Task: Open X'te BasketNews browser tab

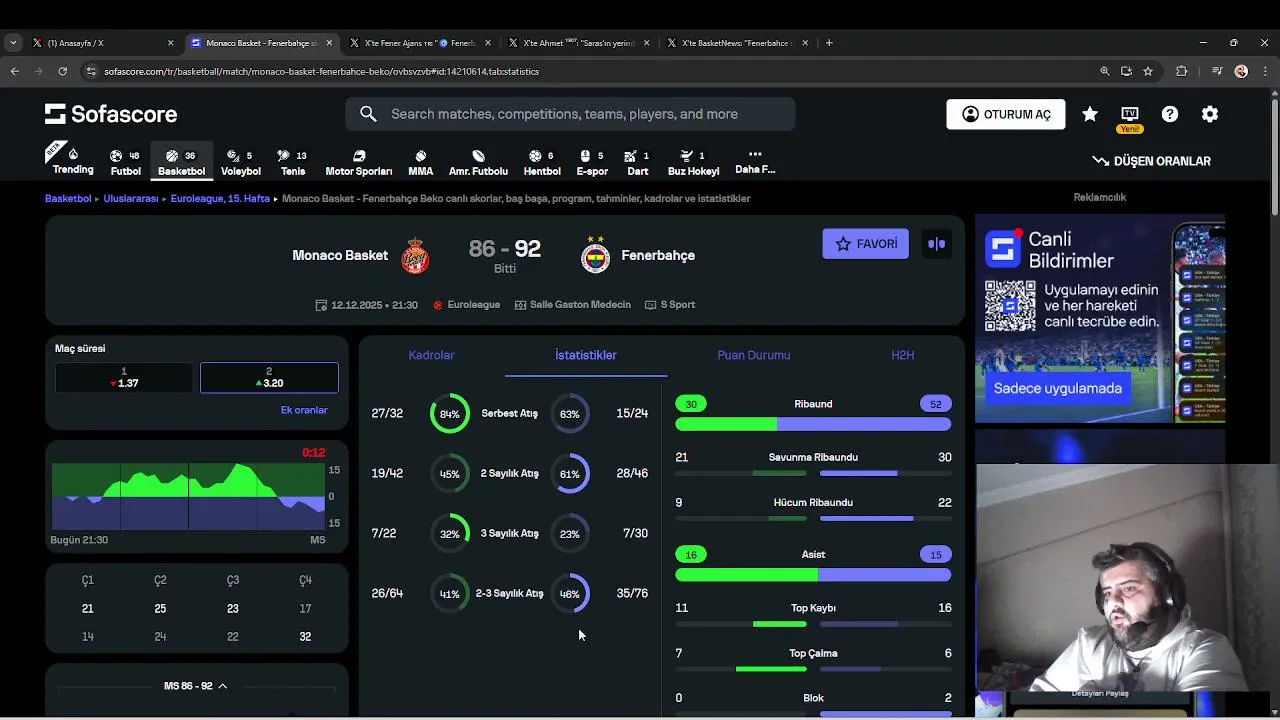Action: (x=738, y=43)
